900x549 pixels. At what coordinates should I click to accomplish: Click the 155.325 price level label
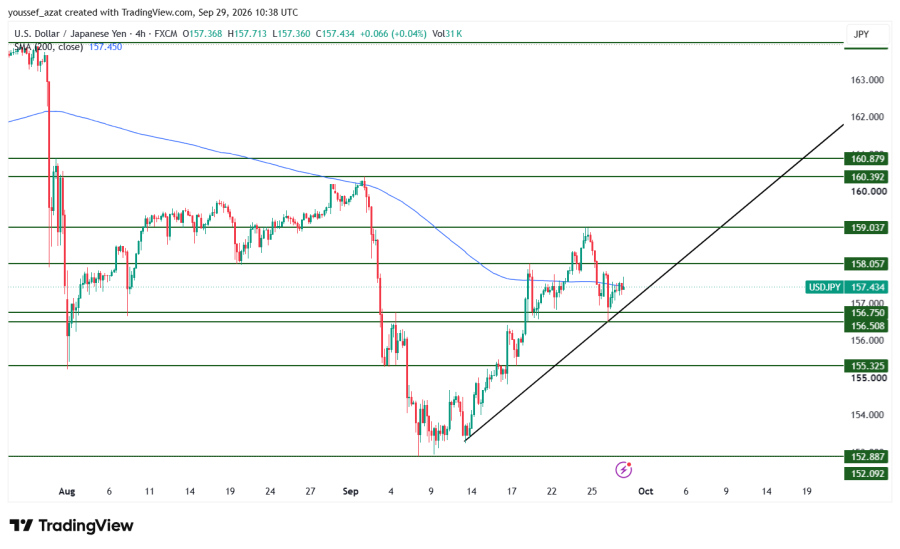866,366
